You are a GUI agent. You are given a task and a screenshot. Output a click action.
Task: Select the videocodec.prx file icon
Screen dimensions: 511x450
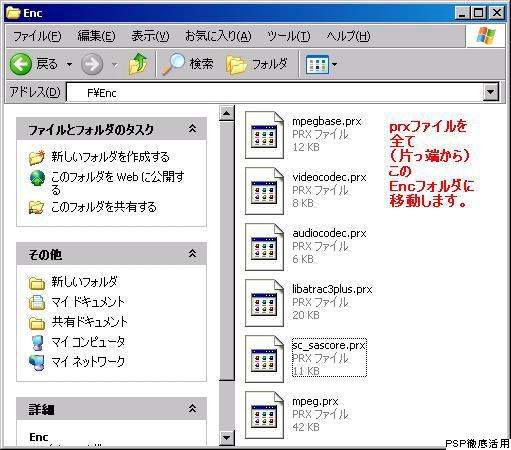264,191
